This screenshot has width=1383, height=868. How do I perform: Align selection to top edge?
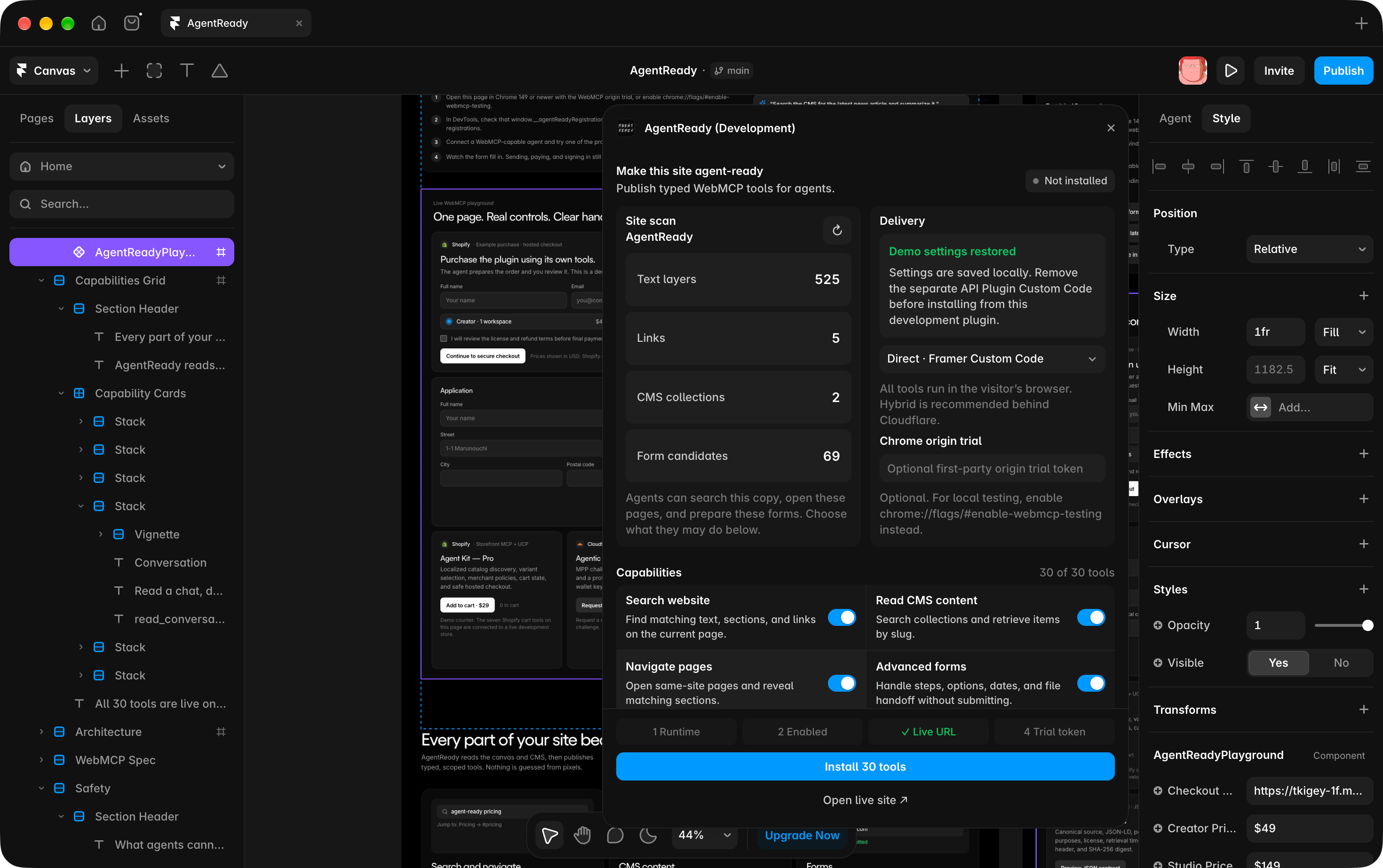click(x=1246, y=166)
